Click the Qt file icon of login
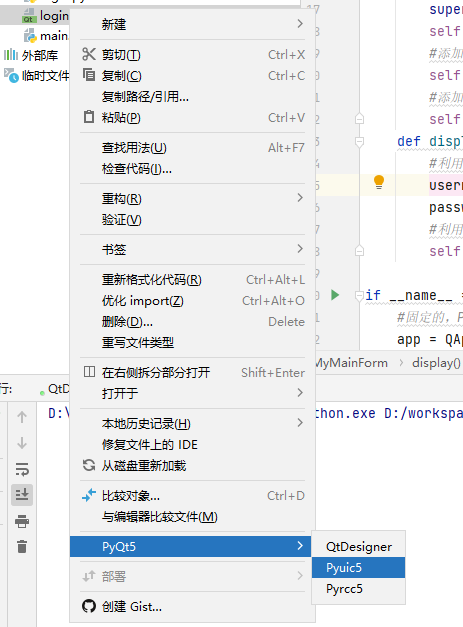The height and width of the screenshot is (627, 463). click(x=29, y=16)
